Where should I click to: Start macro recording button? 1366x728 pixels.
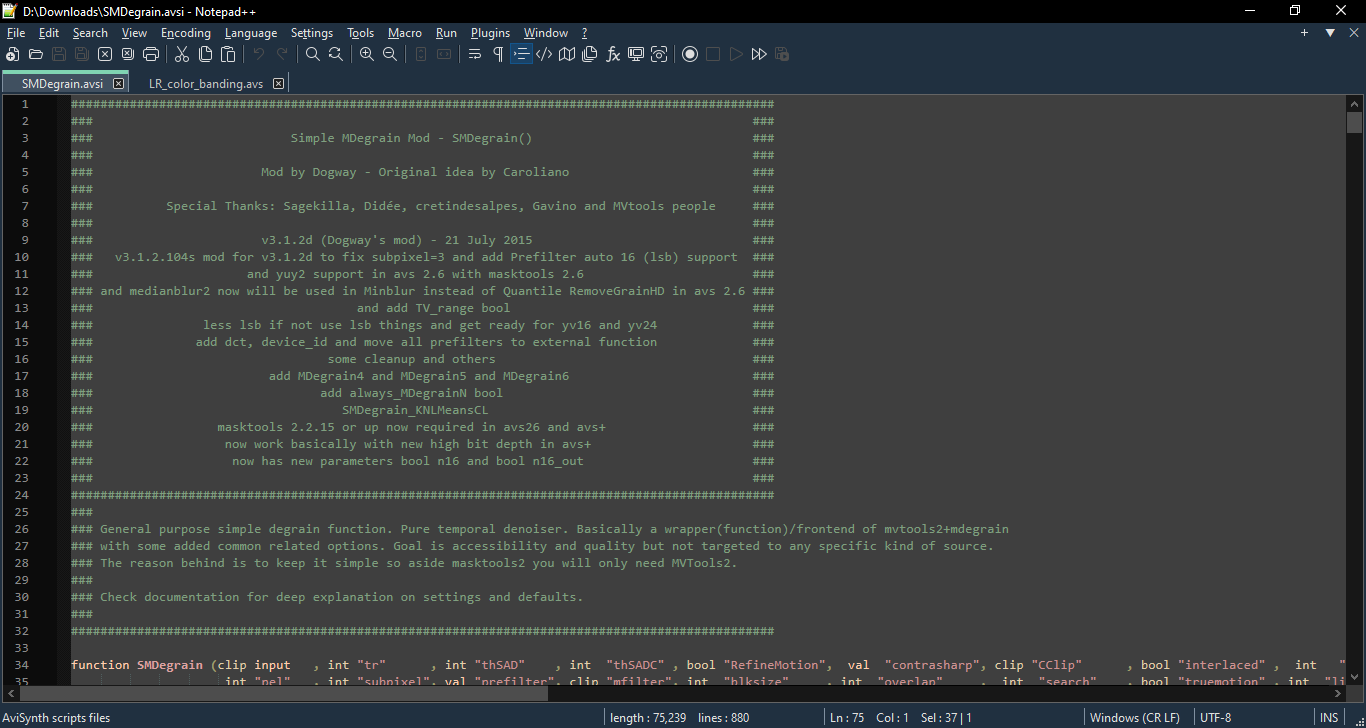click(690, 54)
